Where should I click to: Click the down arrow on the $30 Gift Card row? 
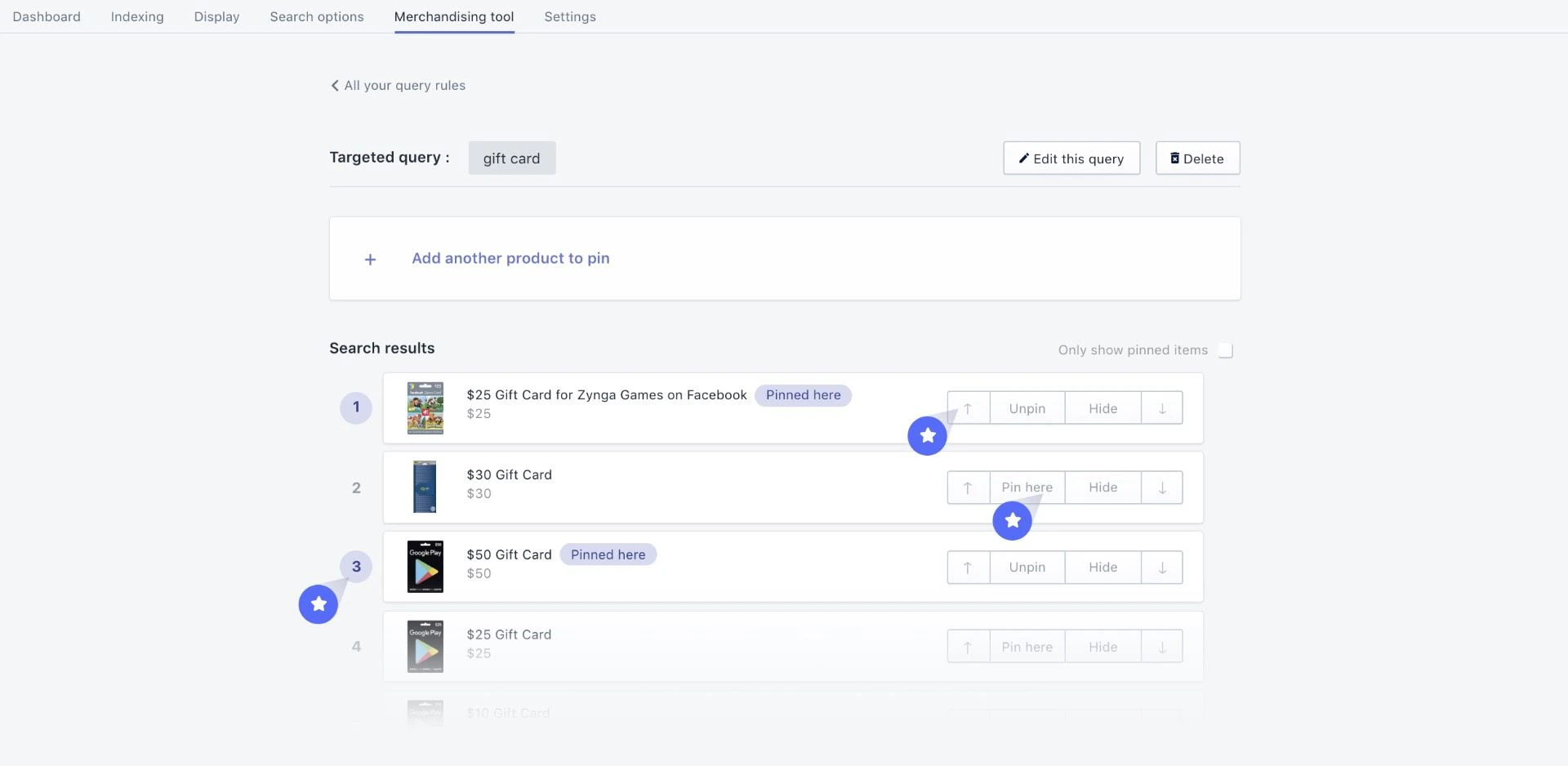[x=1161, y=487]
